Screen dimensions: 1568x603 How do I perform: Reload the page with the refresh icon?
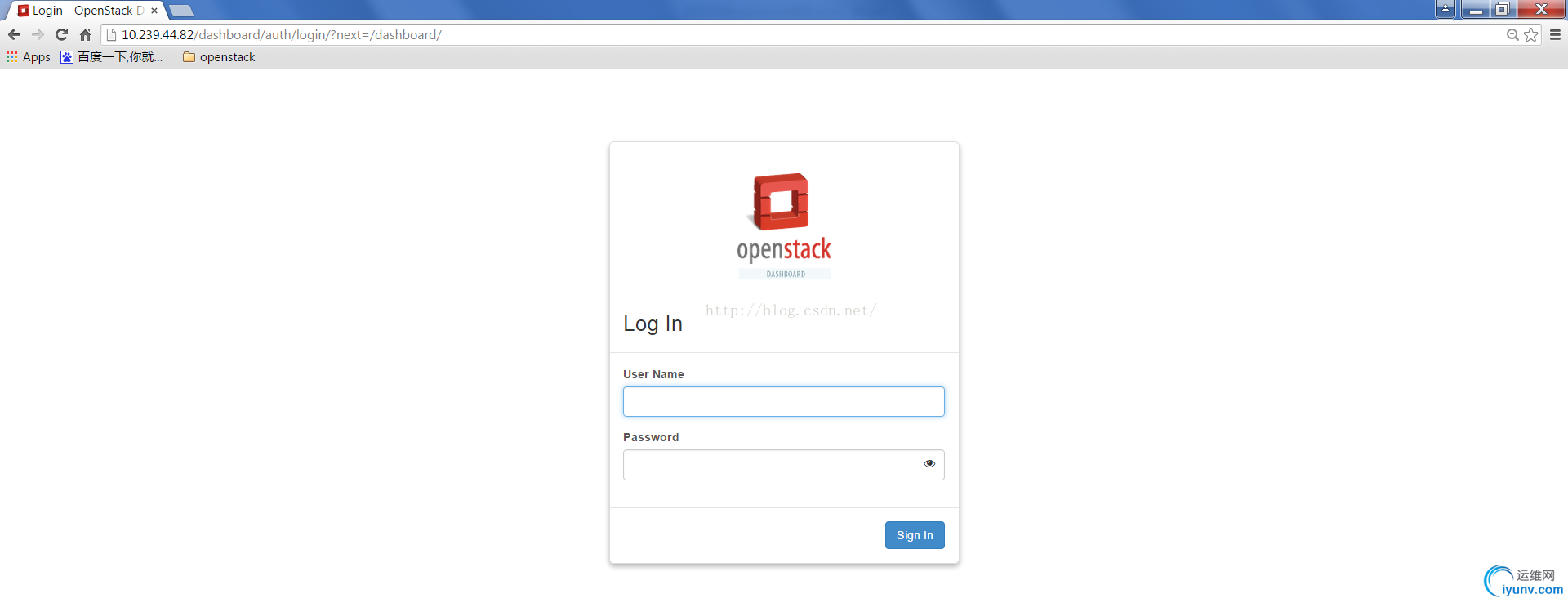pos(61,34)
